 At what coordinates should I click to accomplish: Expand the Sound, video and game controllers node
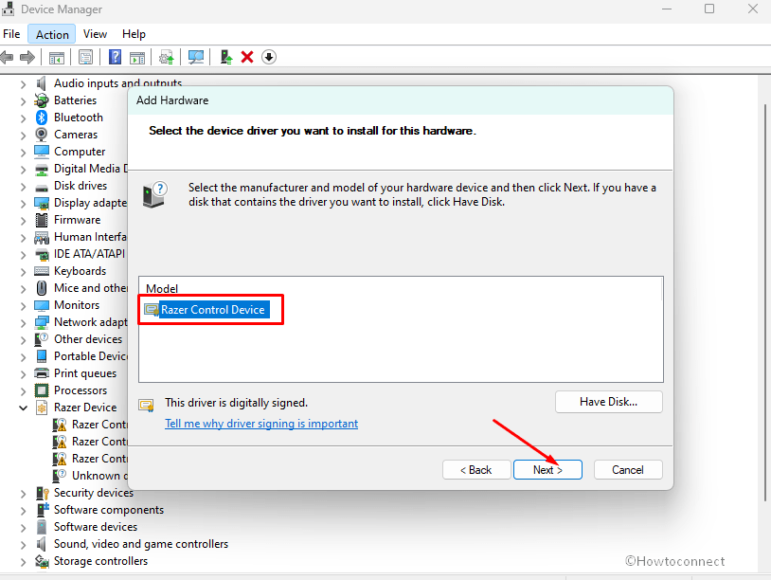[x=23, y=545]
